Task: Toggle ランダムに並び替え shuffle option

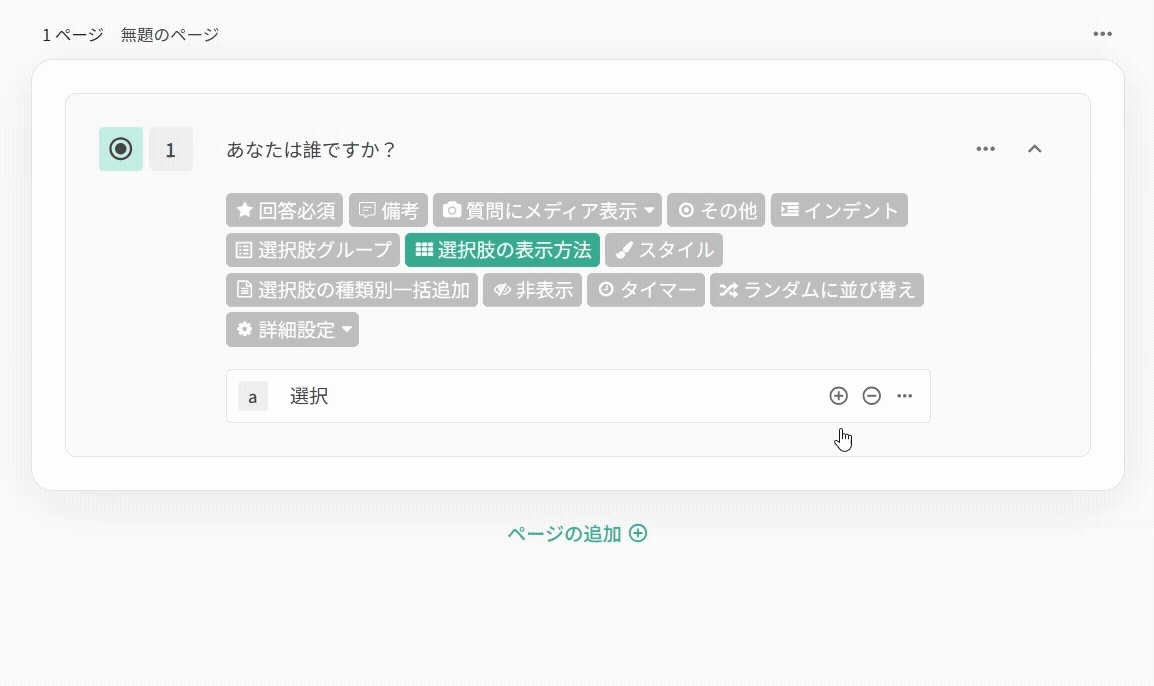Action: pos(817,290)
